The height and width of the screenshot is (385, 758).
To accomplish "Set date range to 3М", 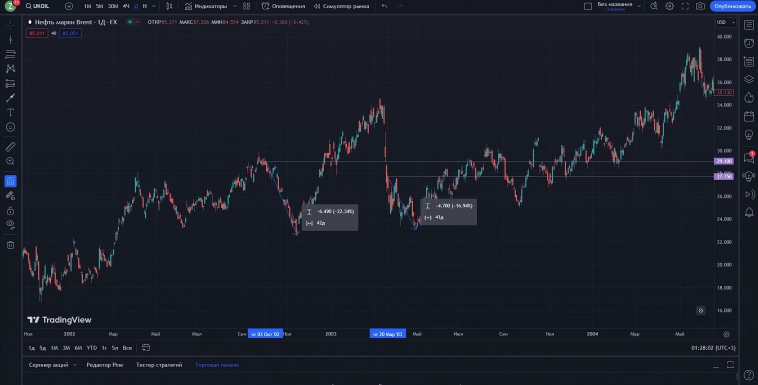I will pos(66,348).
